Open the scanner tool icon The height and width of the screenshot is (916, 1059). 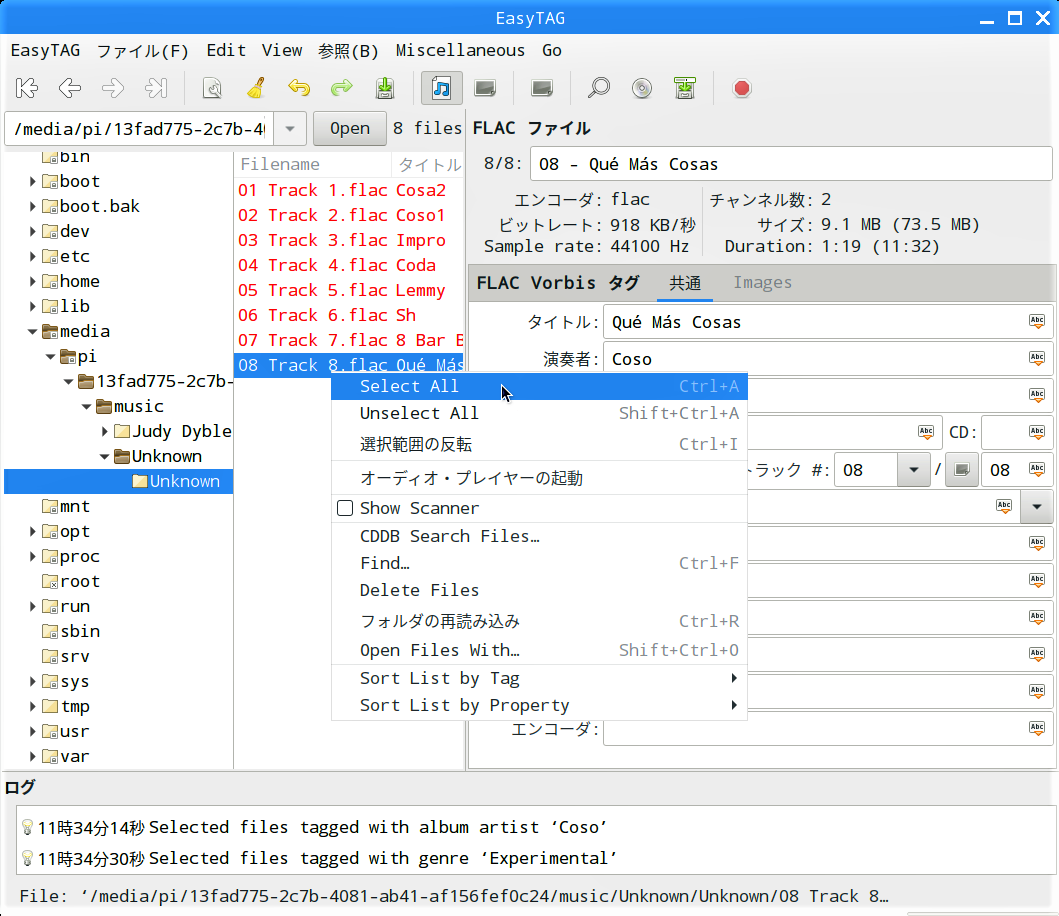[x=212, y=88]
